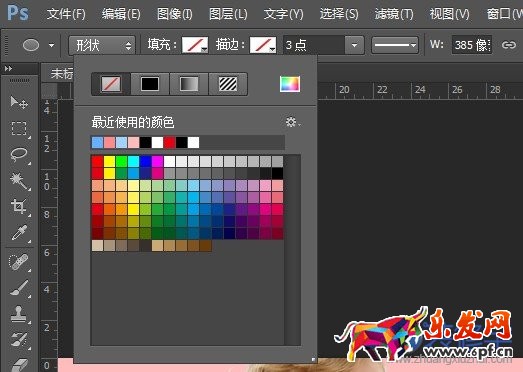The image size is (523, 372).
Task: Click the 最近使用的颜色 heading
Action: click(x=133, y=122)
